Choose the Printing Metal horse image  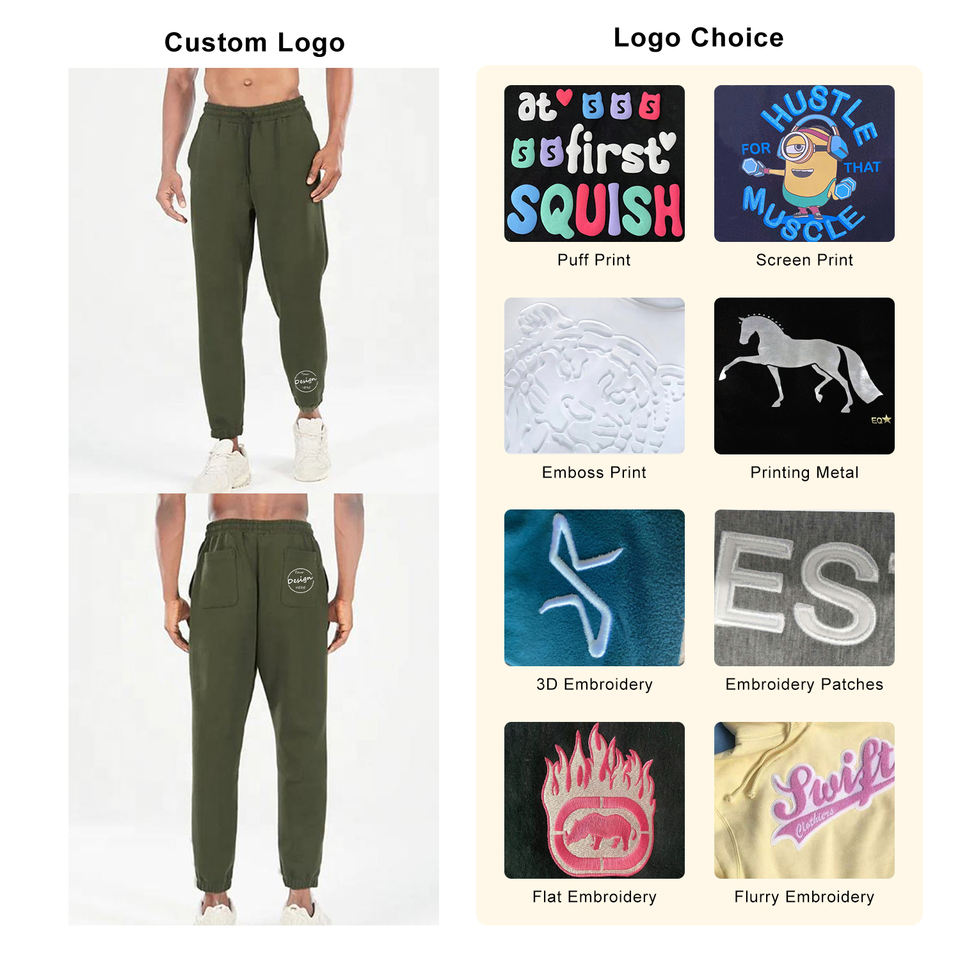tap(804, 375)
